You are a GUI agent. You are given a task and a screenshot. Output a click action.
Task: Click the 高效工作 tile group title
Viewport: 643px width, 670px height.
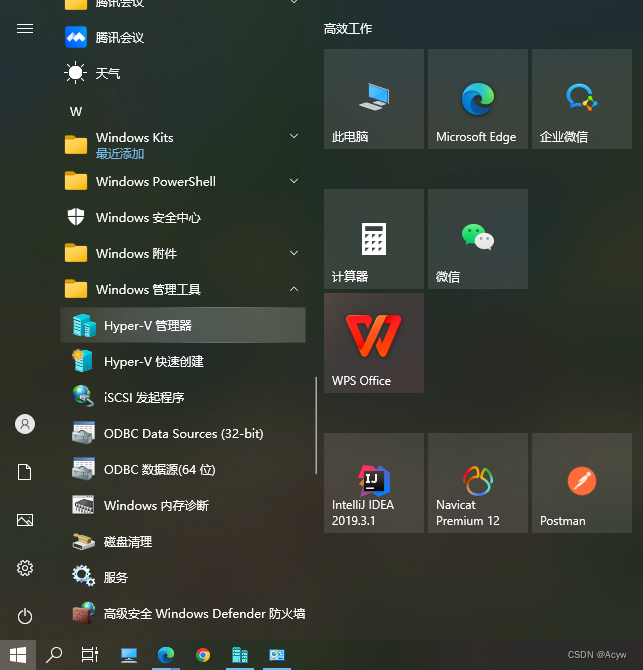point(348,29)
